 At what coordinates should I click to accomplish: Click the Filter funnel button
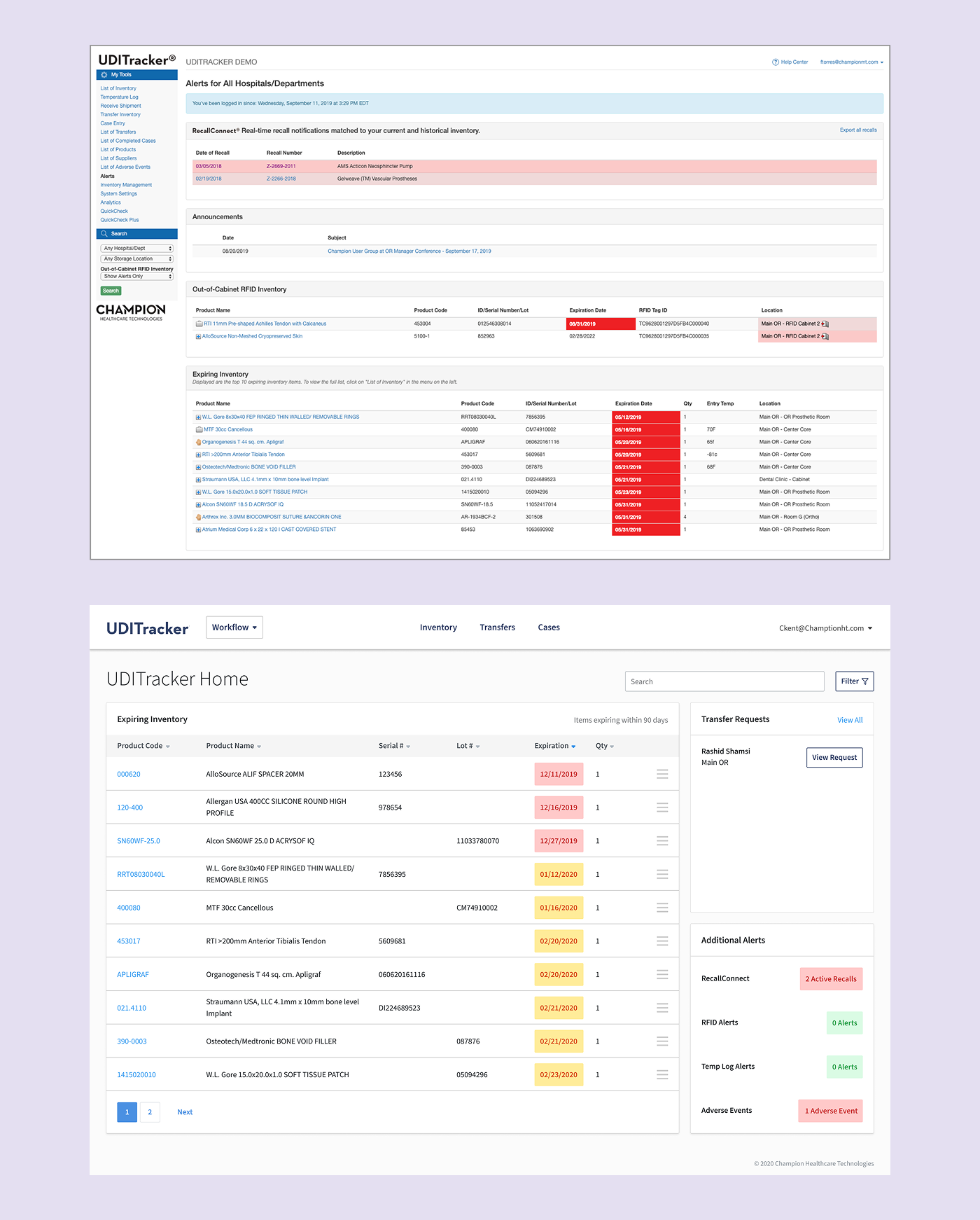854,681
